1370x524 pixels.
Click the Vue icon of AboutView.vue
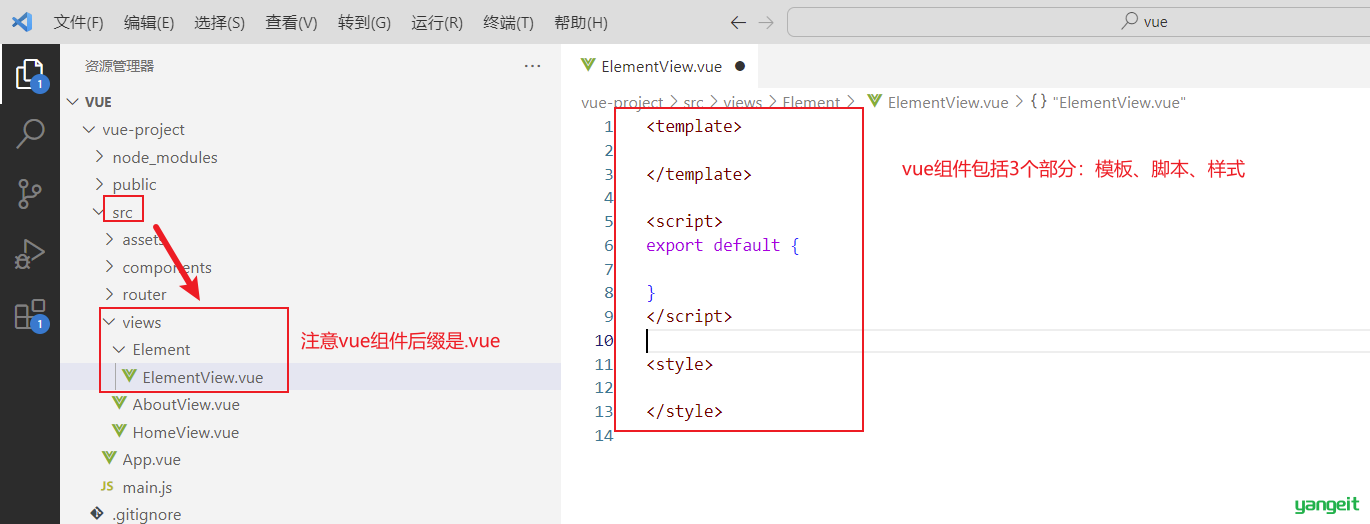click(120, 404)
